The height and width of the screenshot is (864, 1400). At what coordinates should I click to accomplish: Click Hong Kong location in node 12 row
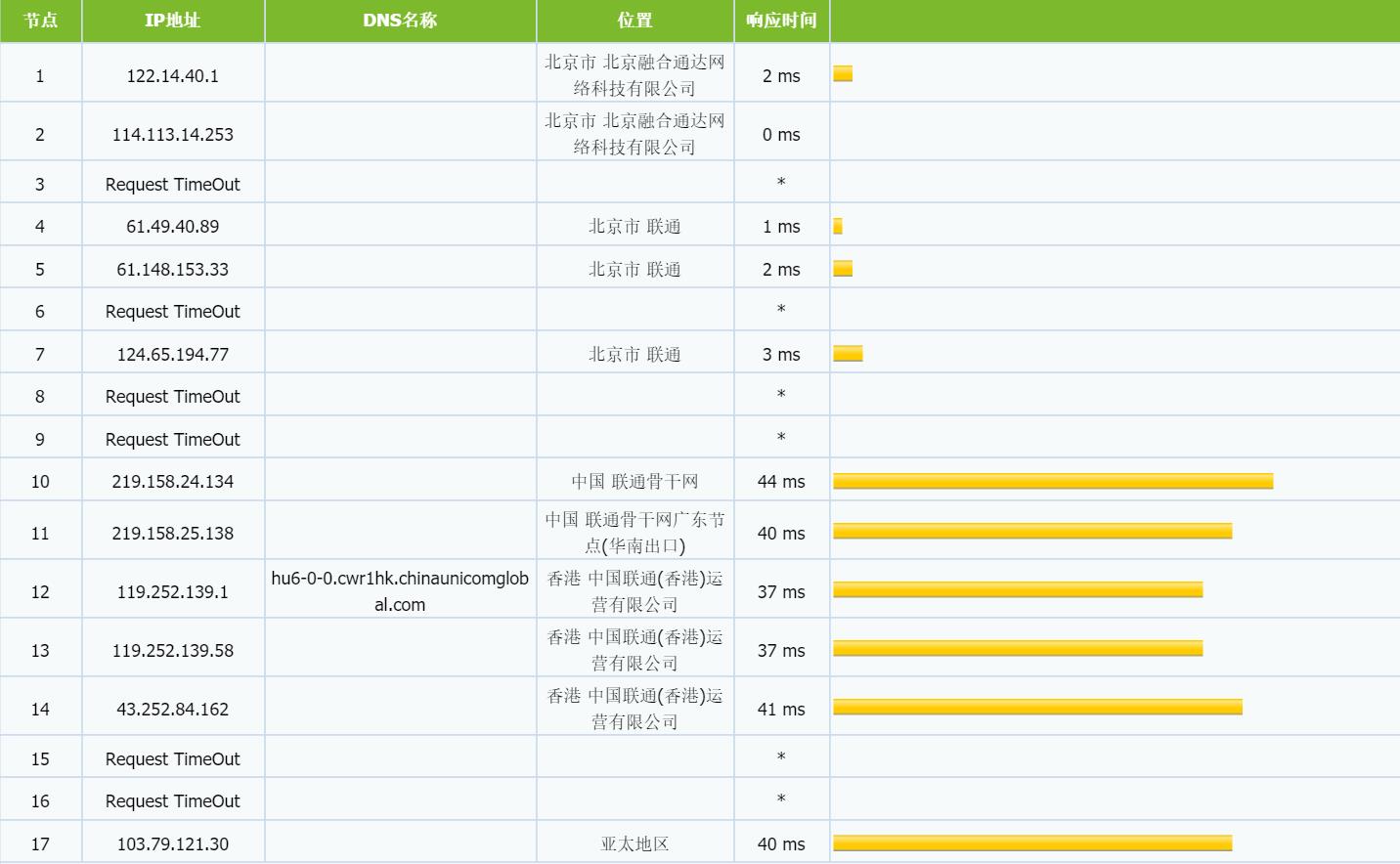pyautogui.click(x=634, y=591)
